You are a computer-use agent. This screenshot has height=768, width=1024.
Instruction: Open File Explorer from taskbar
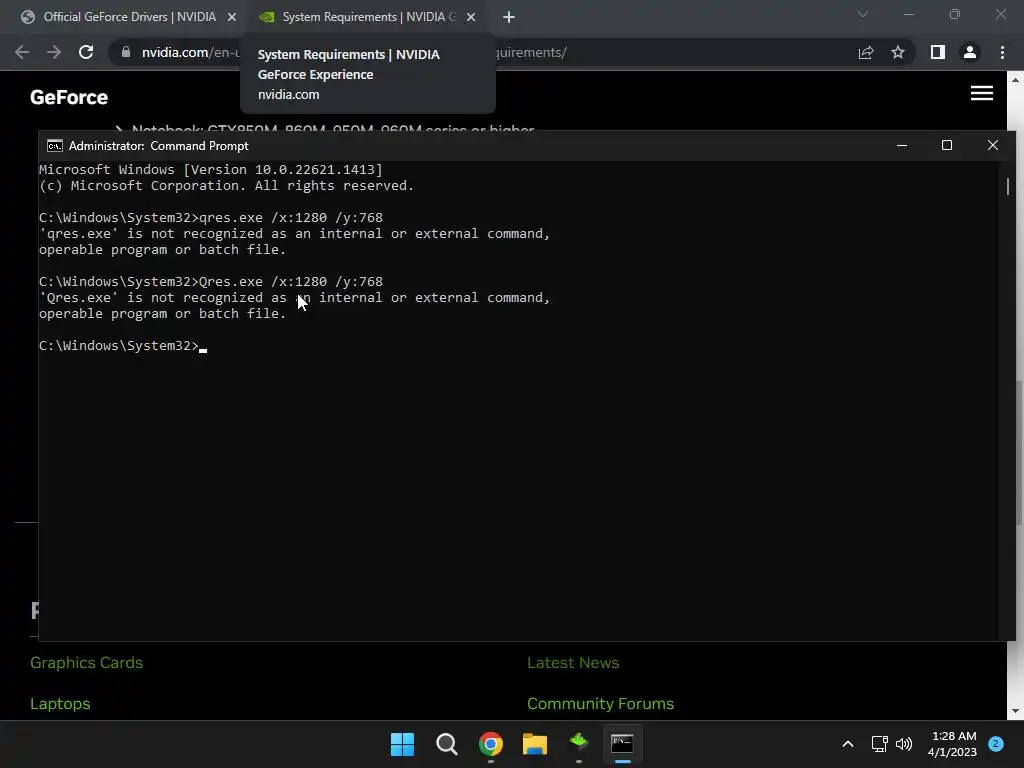coord(535,744)
